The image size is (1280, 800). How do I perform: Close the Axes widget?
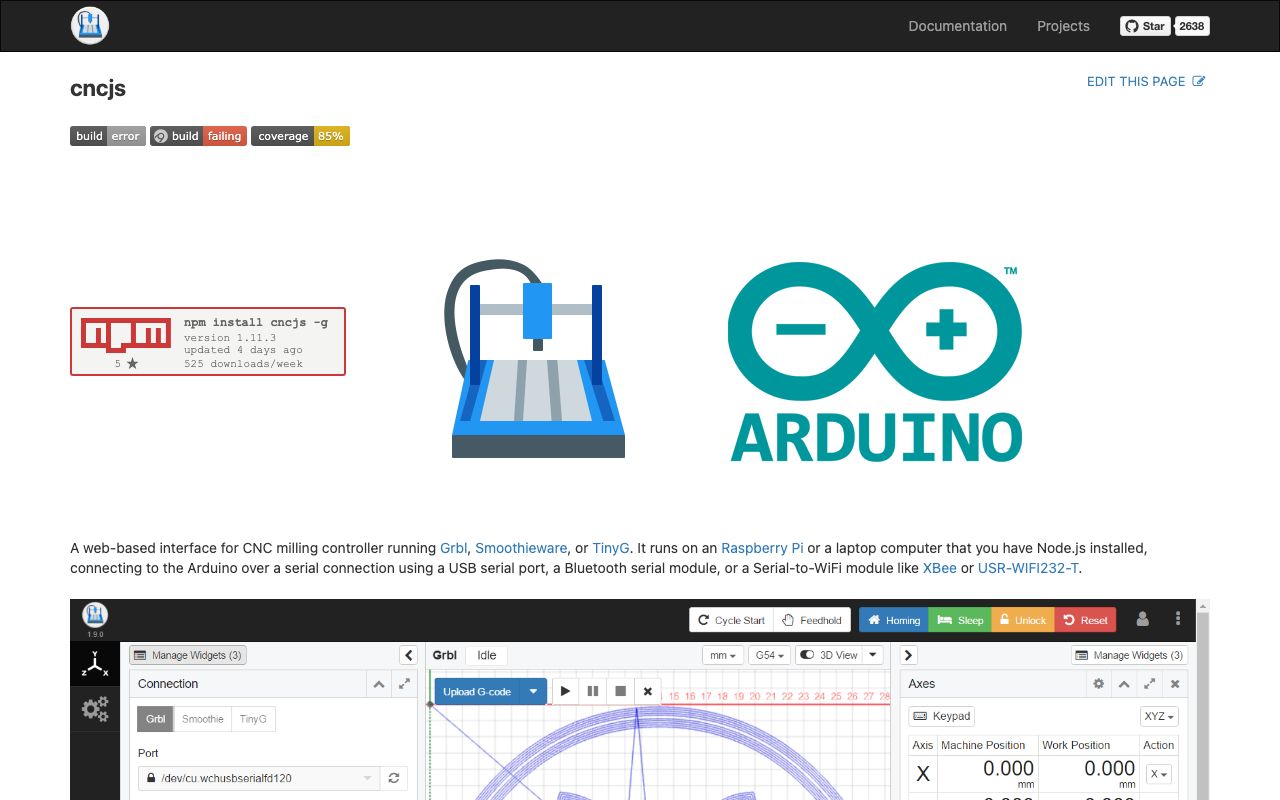1175,684
